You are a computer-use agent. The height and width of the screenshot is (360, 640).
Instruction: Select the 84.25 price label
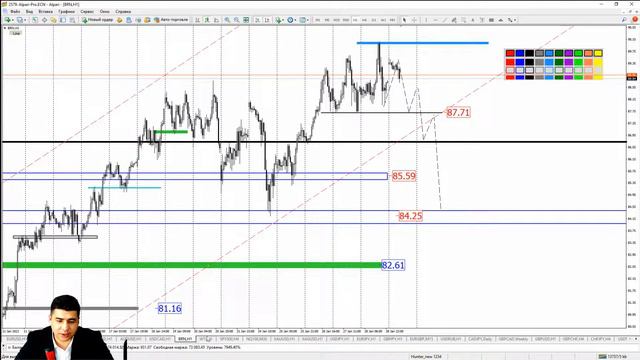(410, 216)
